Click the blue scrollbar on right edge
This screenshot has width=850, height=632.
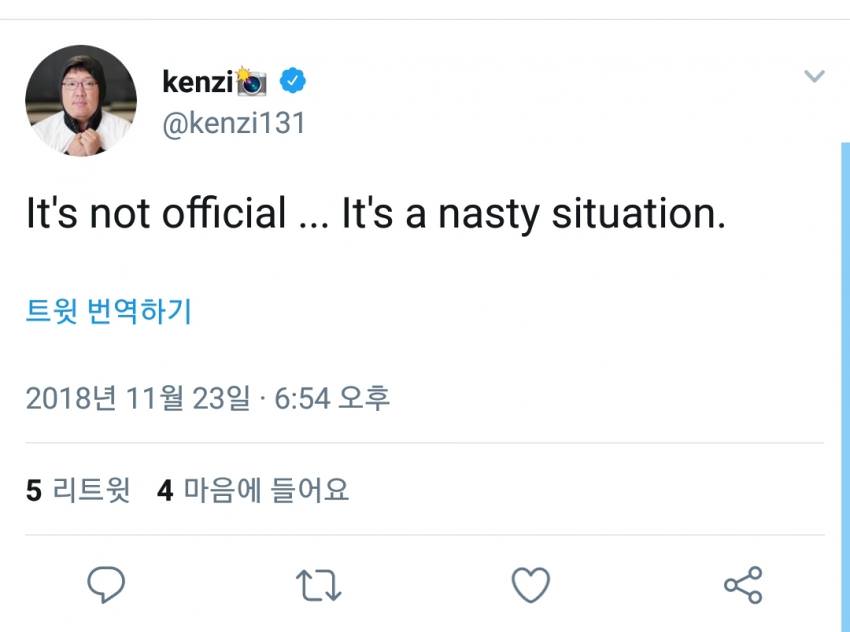(844, 380)
